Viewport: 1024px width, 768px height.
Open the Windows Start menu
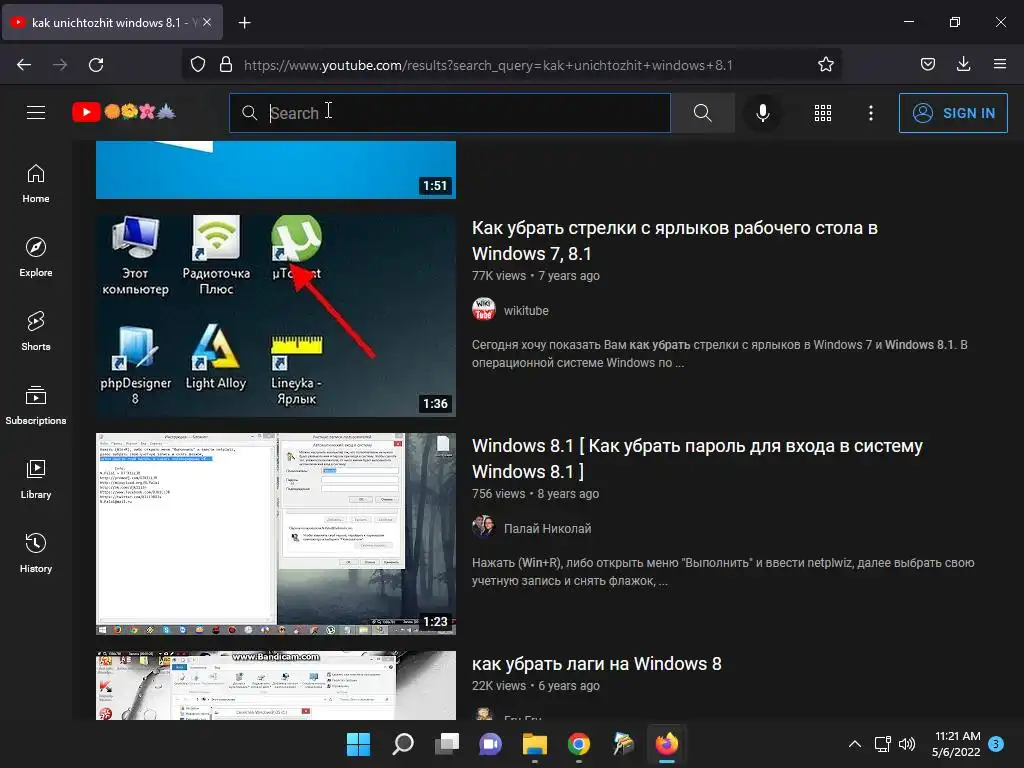tap(358, 744)
